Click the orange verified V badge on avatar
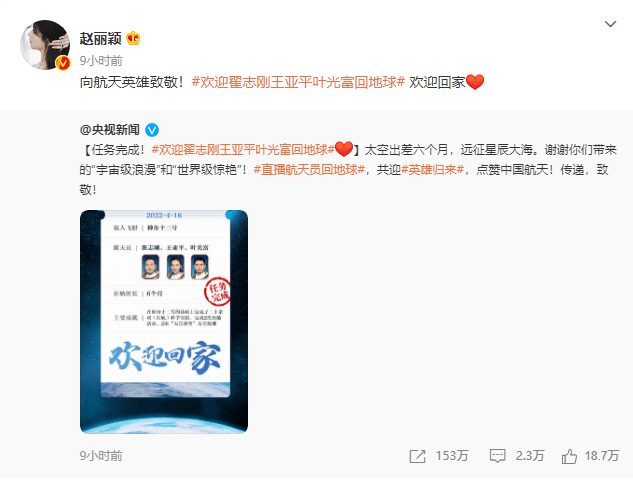 coord(63,63)
